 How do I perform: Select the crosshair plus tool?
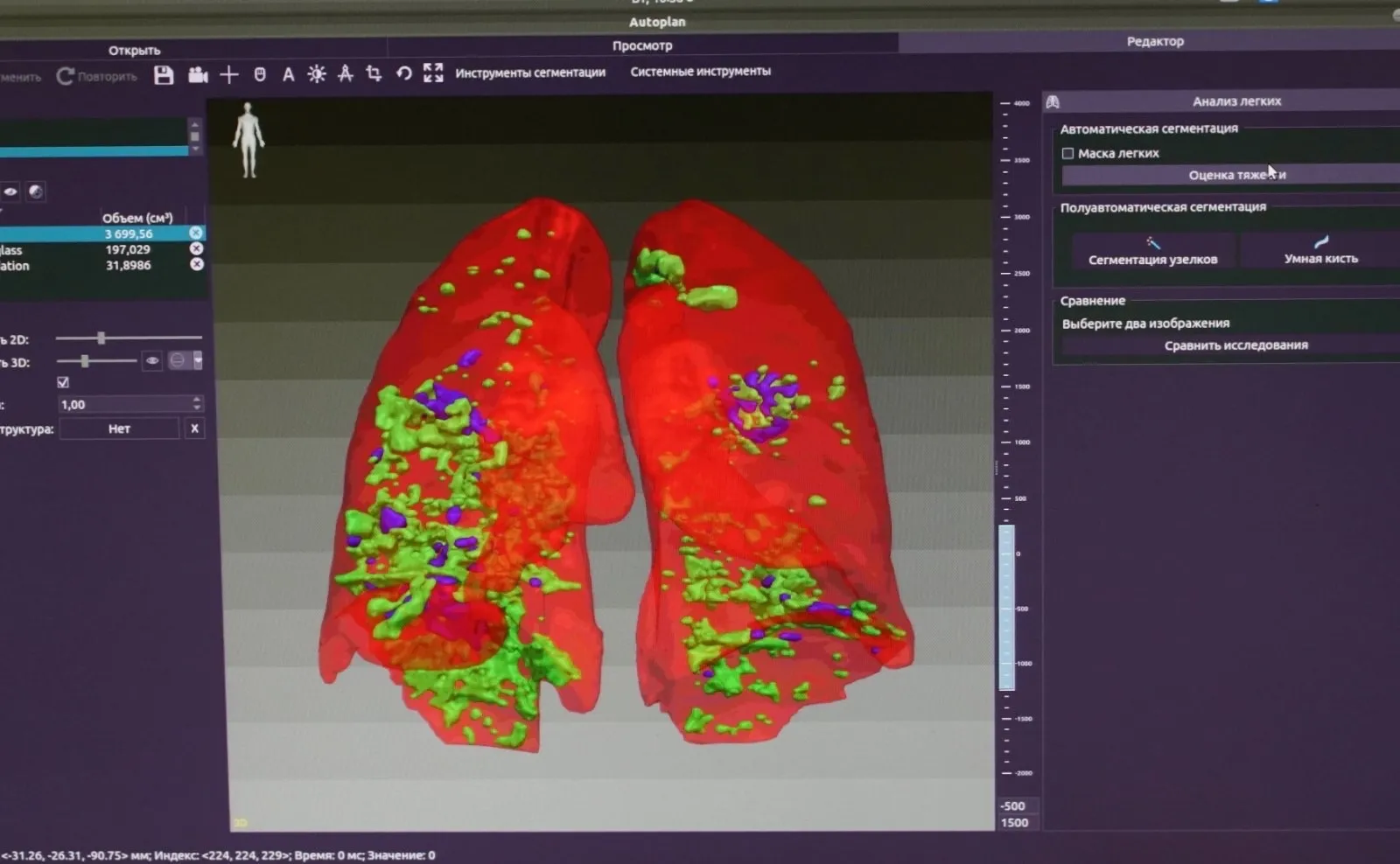[x=229, y=75]
